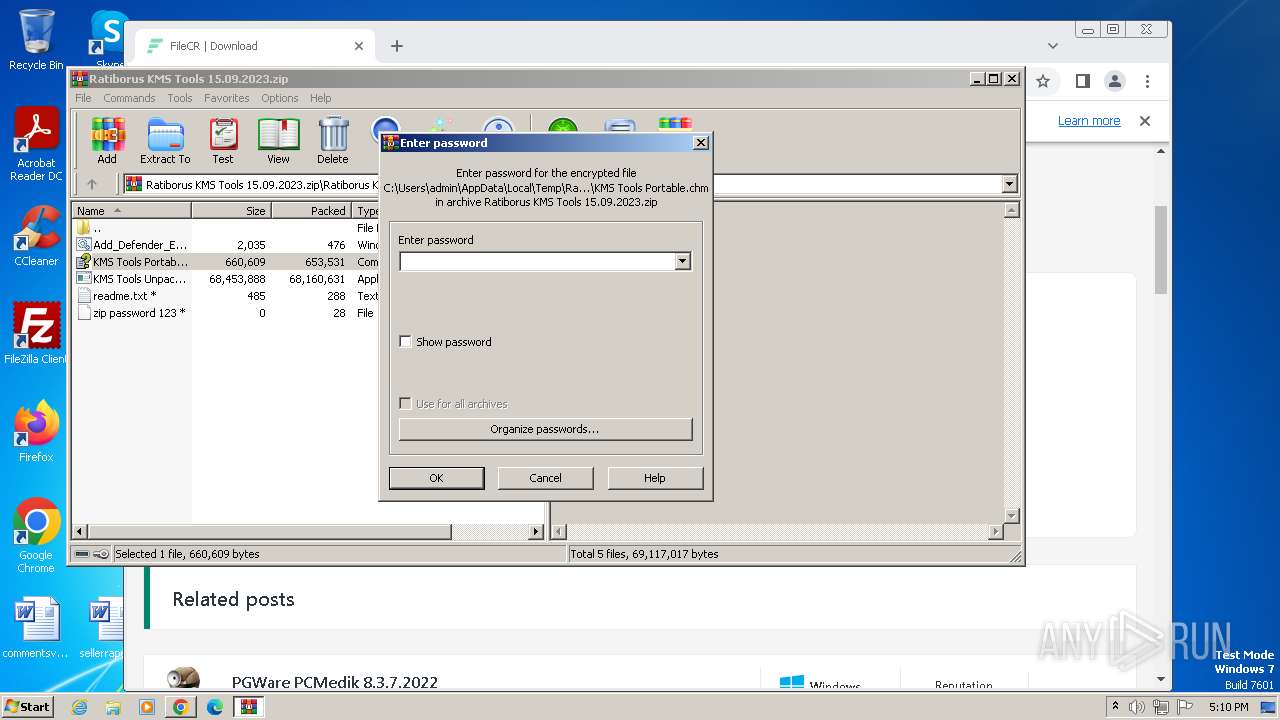Open the Google Chrome desktop icon
1280x720 pixels.
point(36,536)
